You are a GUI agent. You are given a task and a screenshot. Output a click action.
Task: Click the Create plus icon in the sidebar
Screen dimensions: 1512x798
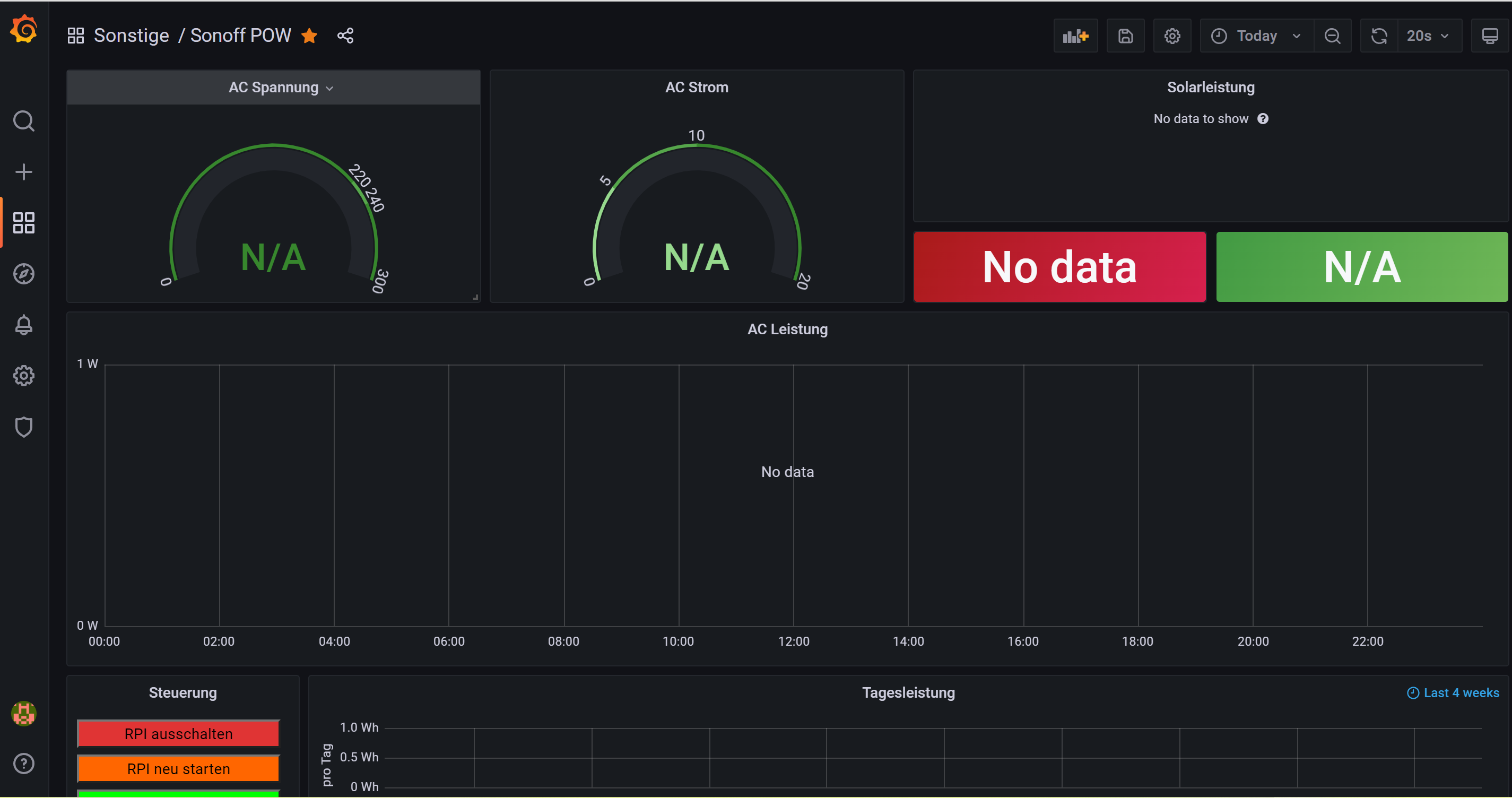(23, 172)
